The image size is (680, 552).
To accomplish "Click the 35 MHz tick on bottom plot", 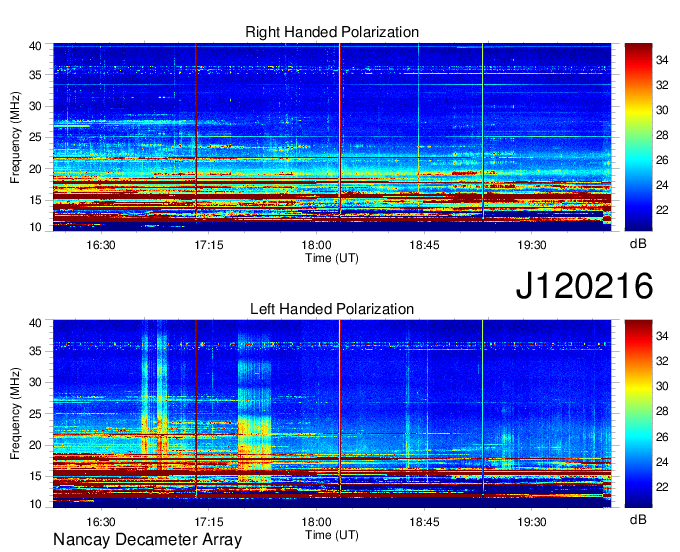I will (x=35, y=351).
